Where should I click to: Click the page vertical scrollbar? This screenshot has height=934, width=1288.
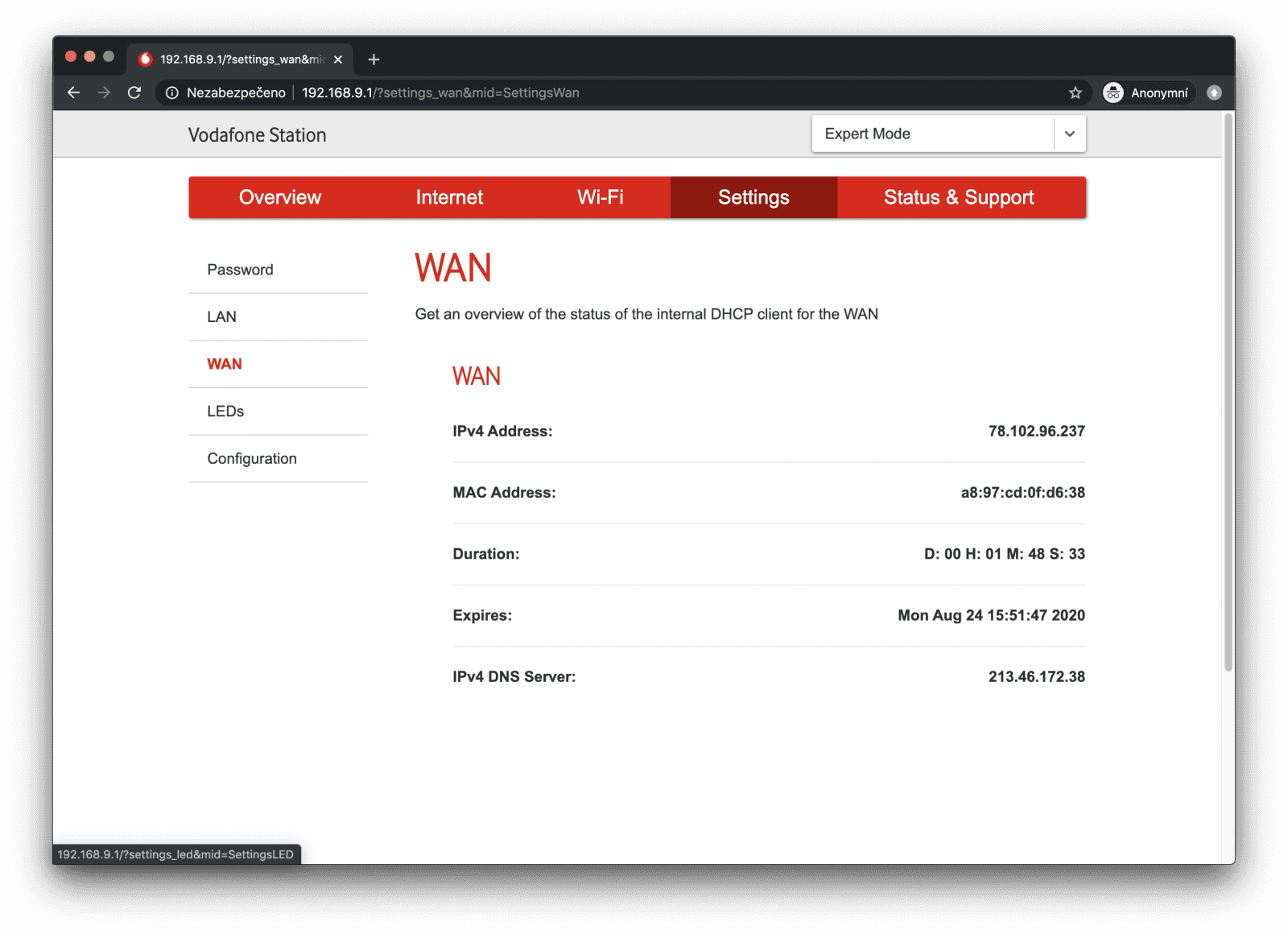[x=1228, y=392]
